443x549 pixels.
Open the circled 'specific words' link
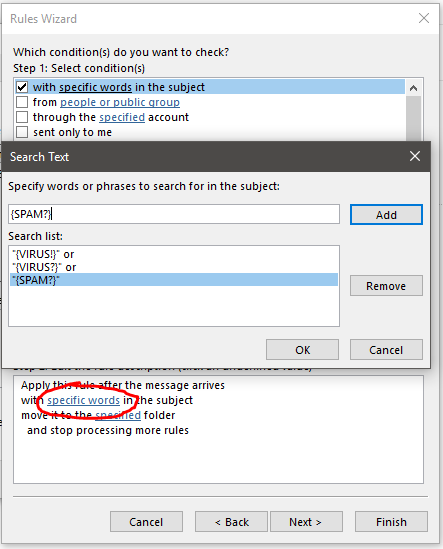click(84, 400)
